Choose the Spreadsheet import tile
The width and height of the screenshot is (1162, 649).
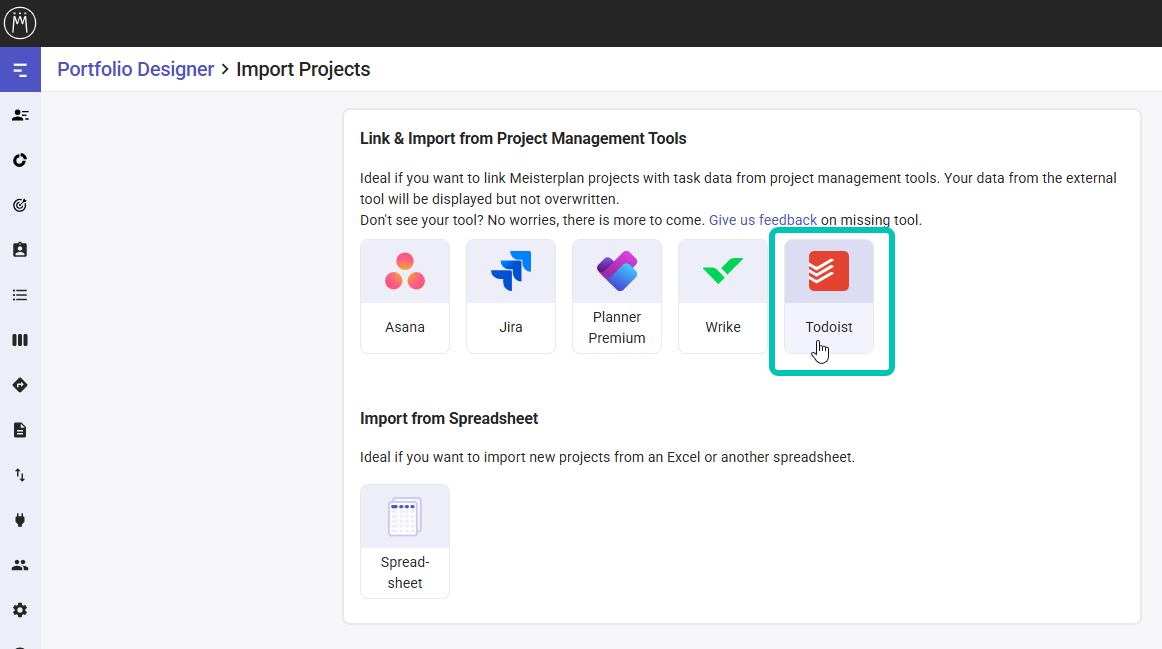tap(405, 542)
